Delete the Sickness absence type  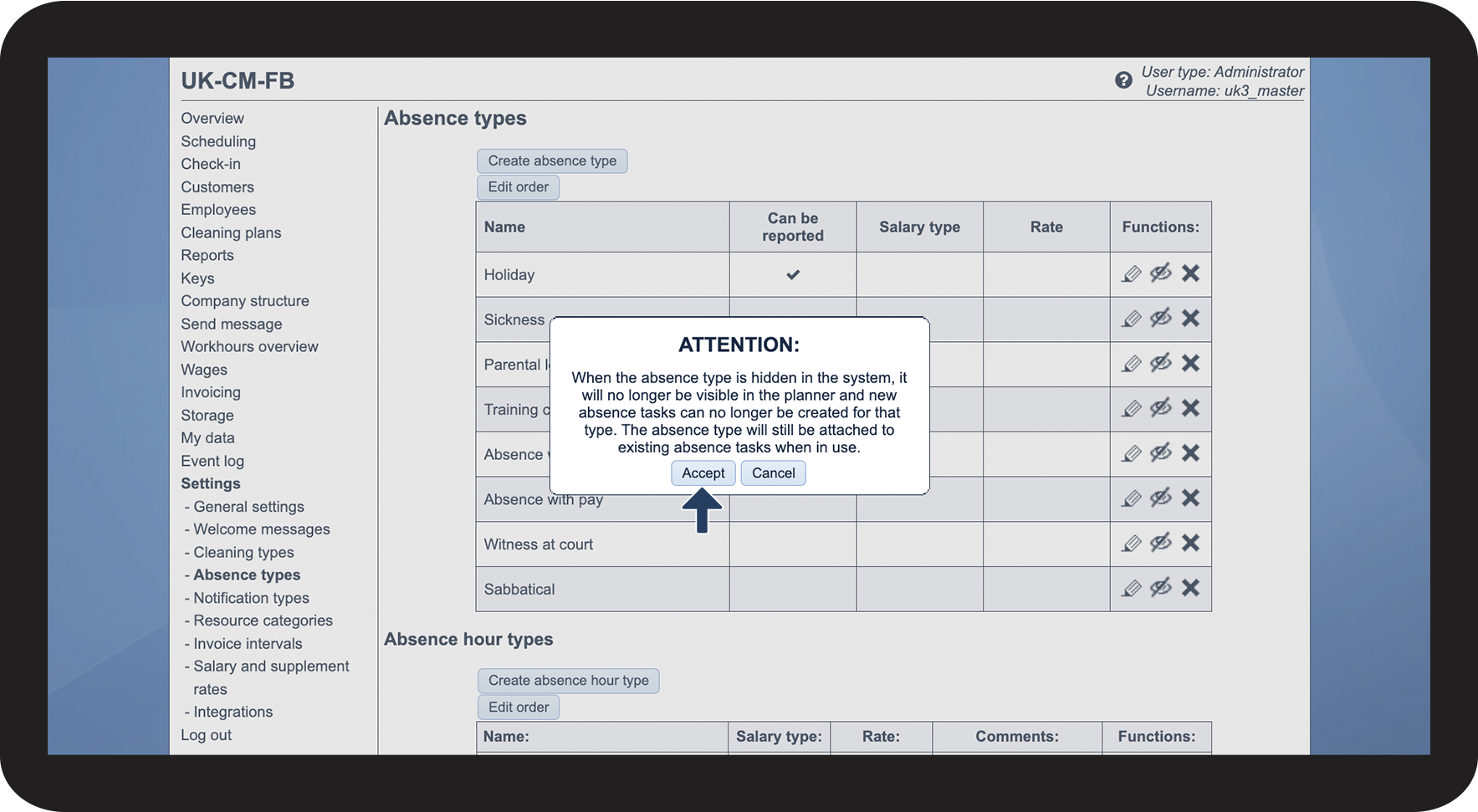[x=1190, y=319]
